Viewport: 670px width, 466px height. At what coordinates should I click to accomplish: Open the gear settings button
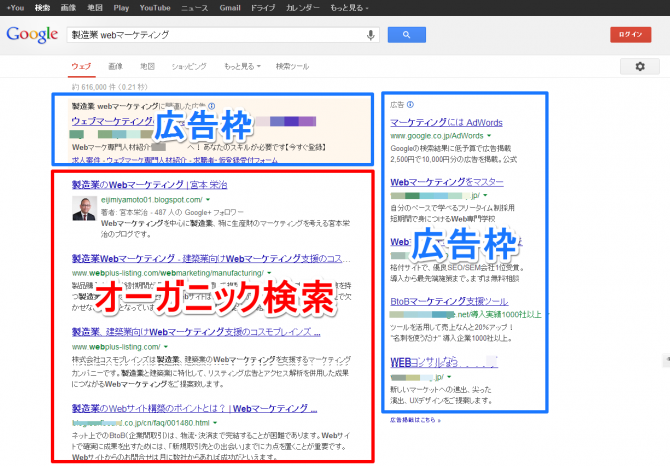[x=640, y=67]
